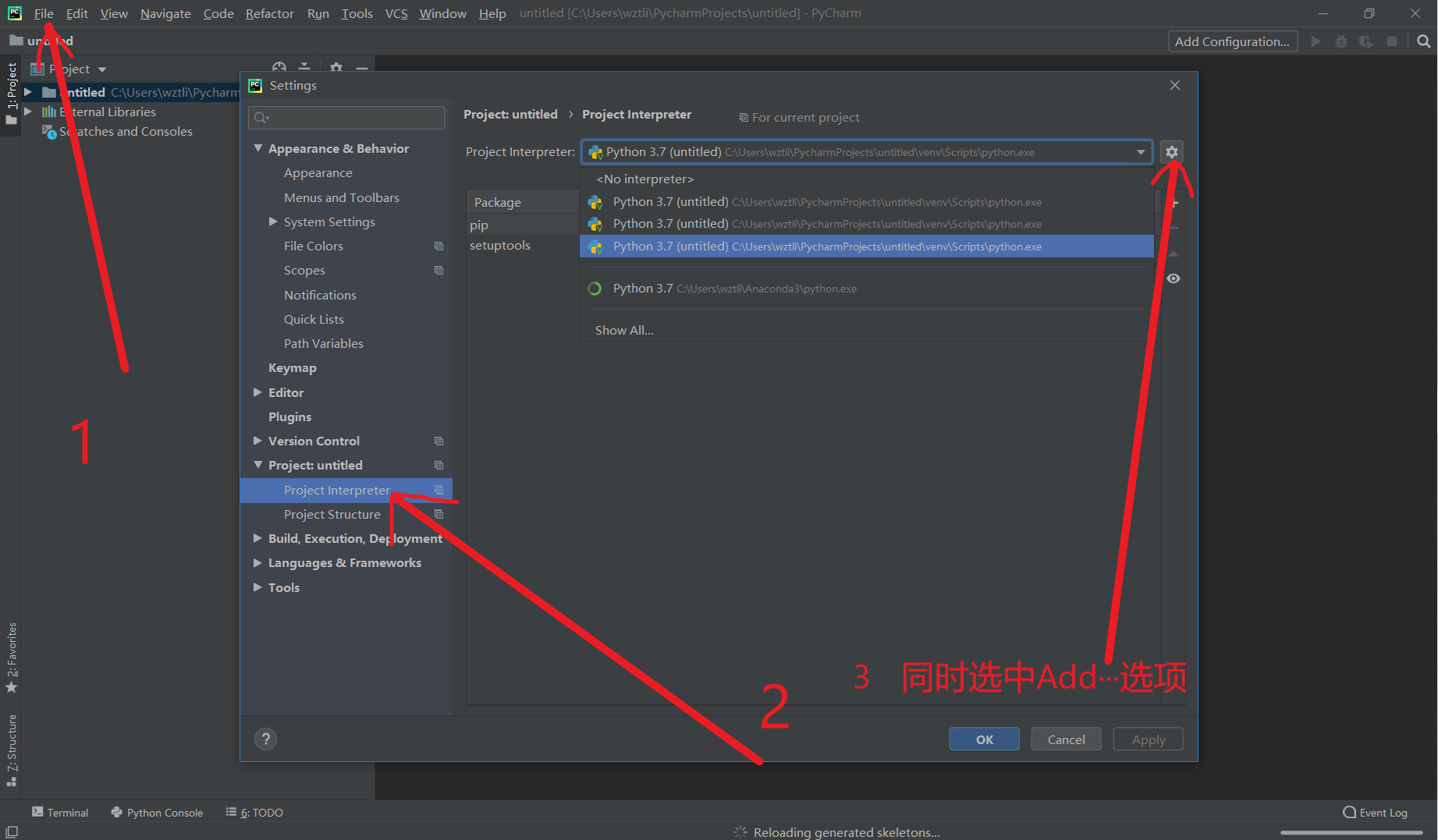
Task: Click the interpreter settings gear button
Action: [1171, 152]
